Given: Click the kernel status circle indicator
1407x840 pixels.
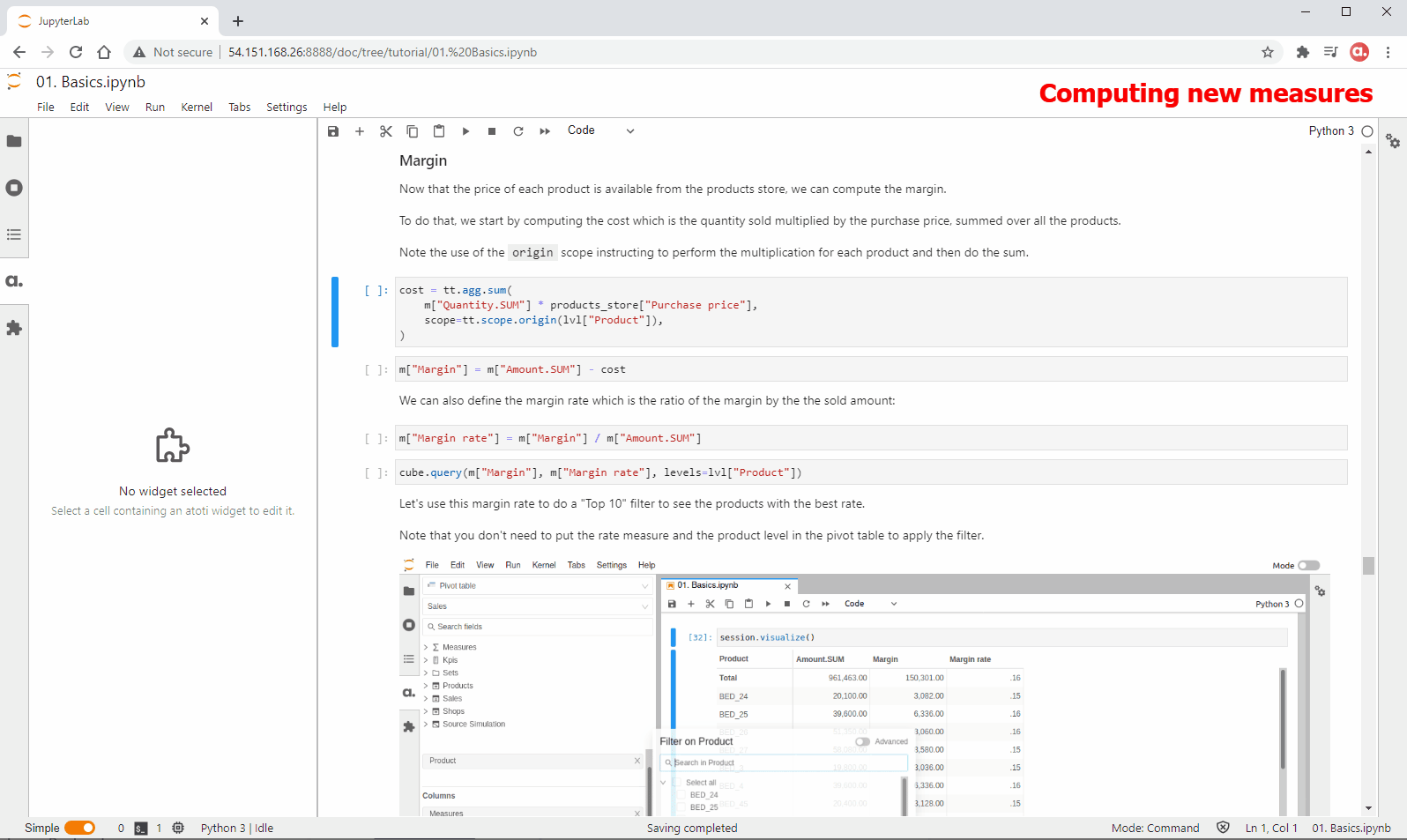Looking at the screenshot, I should coord(1367,131).
